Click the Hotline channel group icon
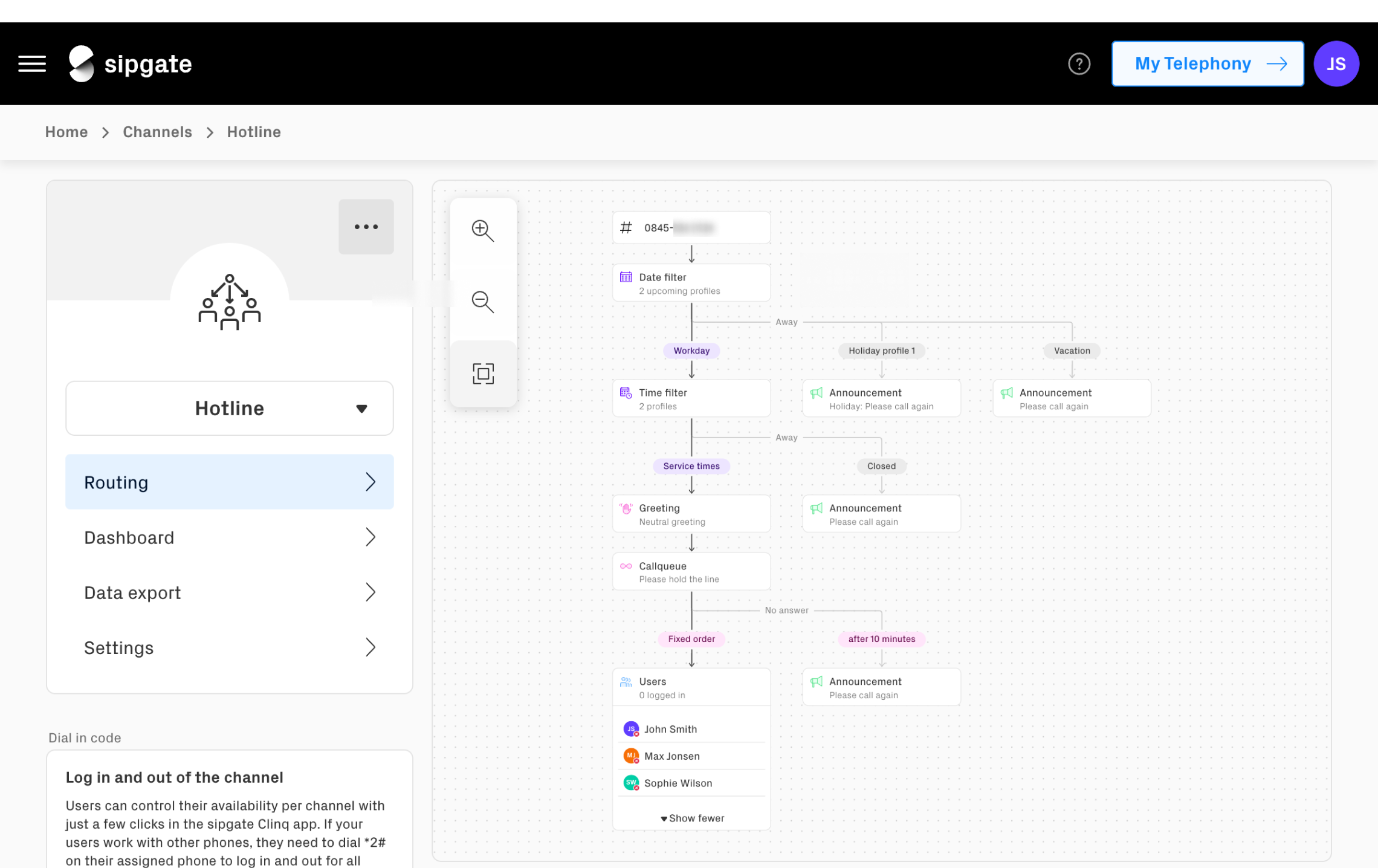 (x=230, y=302)
